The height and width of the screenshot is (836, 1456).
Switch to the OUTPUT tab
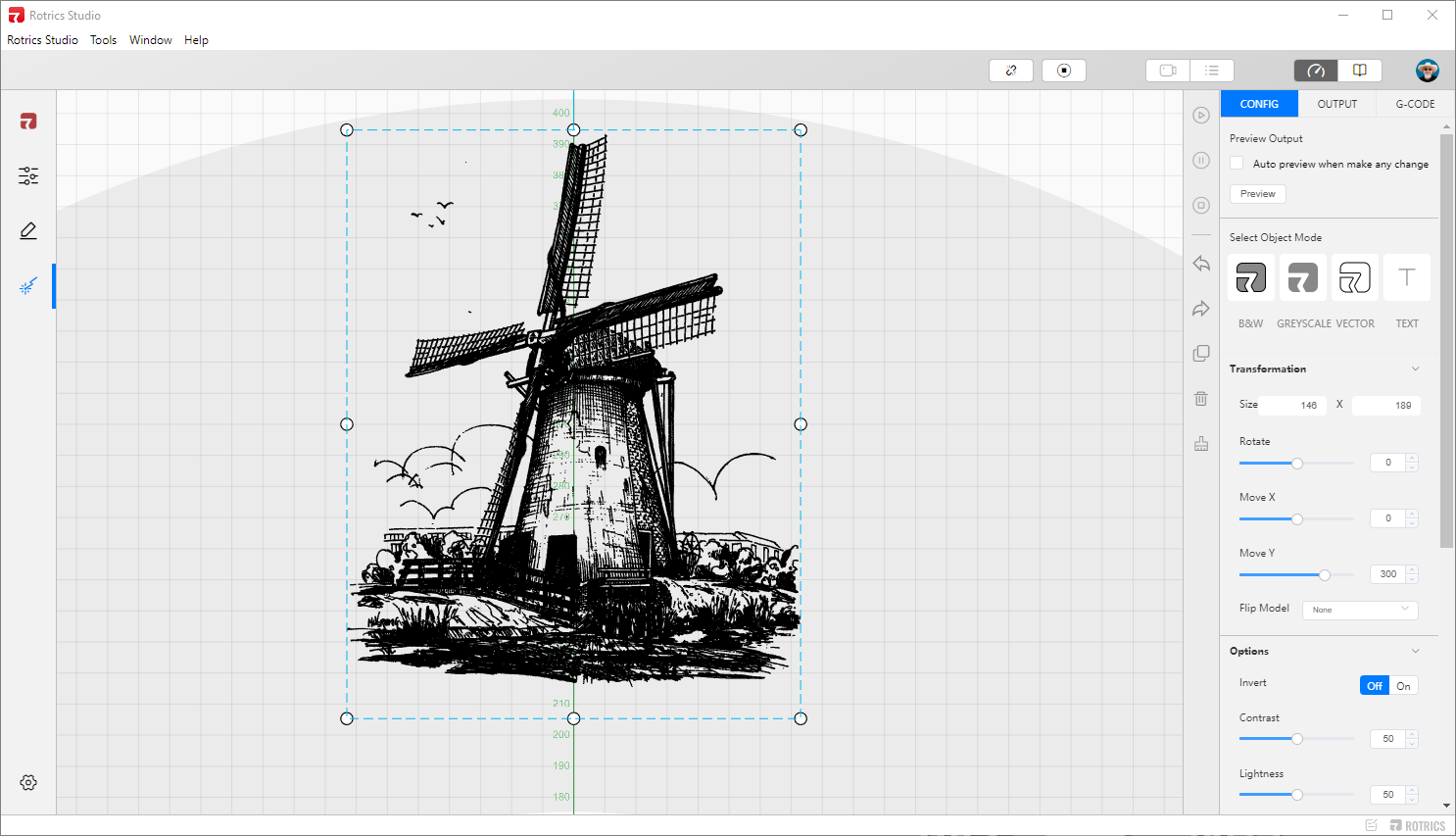(x=1337, y=104)
